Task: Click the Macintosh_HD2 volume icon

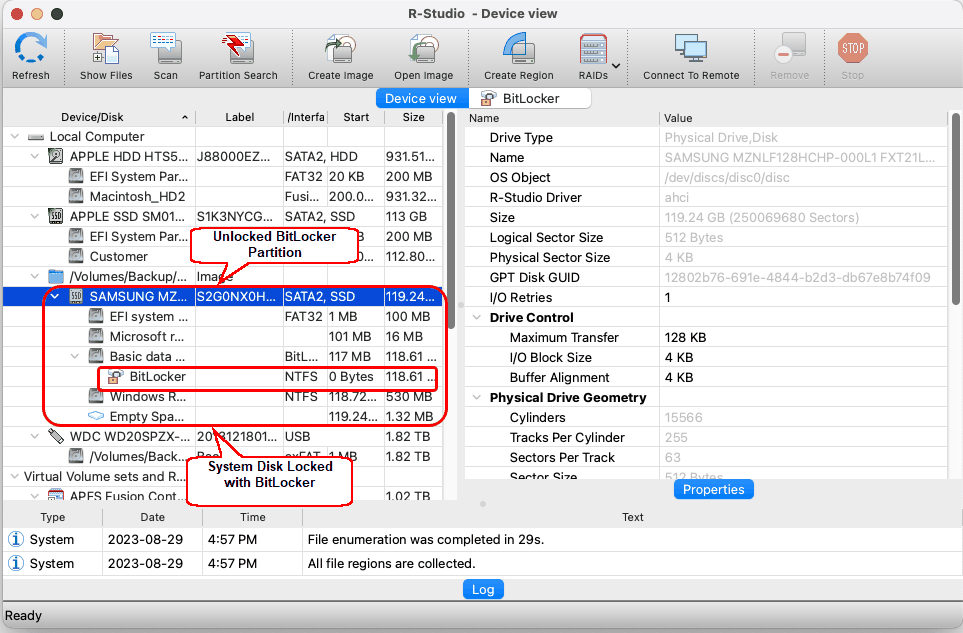Action: click(x=76, y=196)
